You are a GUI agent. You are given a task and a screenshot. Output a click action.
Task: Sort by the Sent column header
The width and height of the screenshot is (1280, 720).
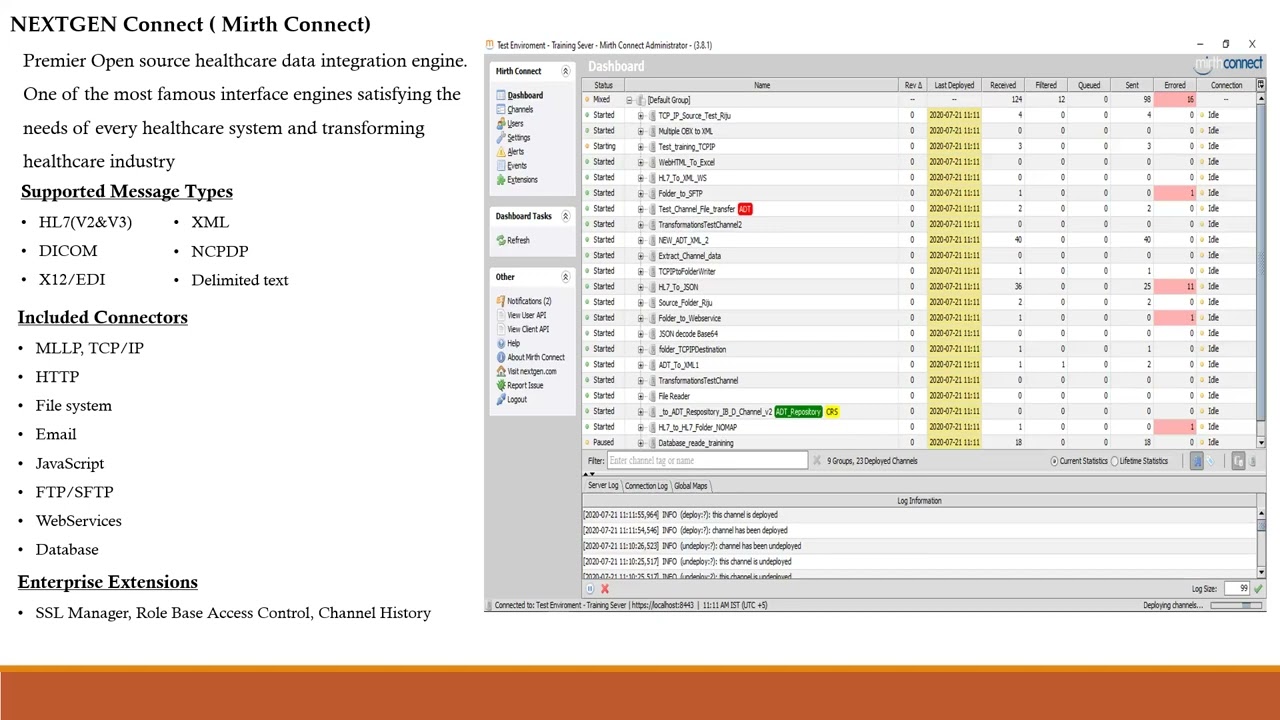[x=1132, y=85]
